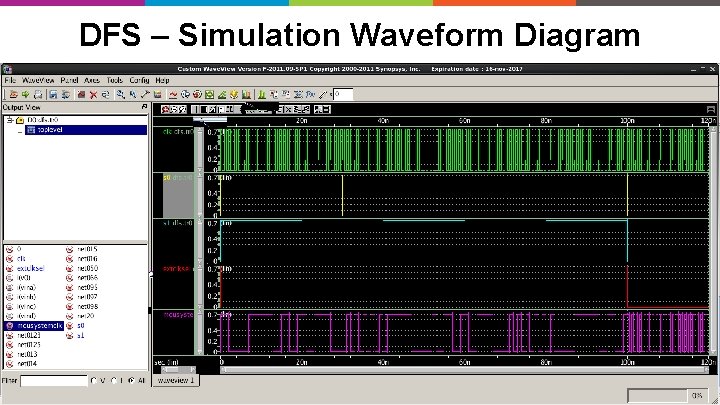Open the Panel menu
The image size is (720, 405).
click(69, 80)
